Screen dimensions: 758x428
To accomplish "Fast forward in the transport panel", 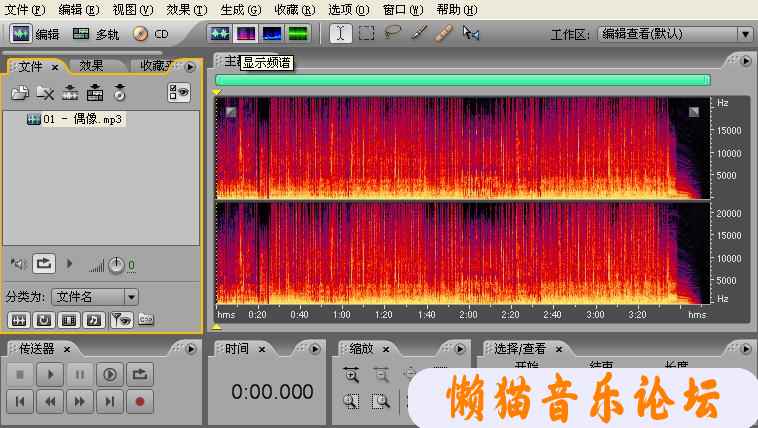I will (80, 401).
